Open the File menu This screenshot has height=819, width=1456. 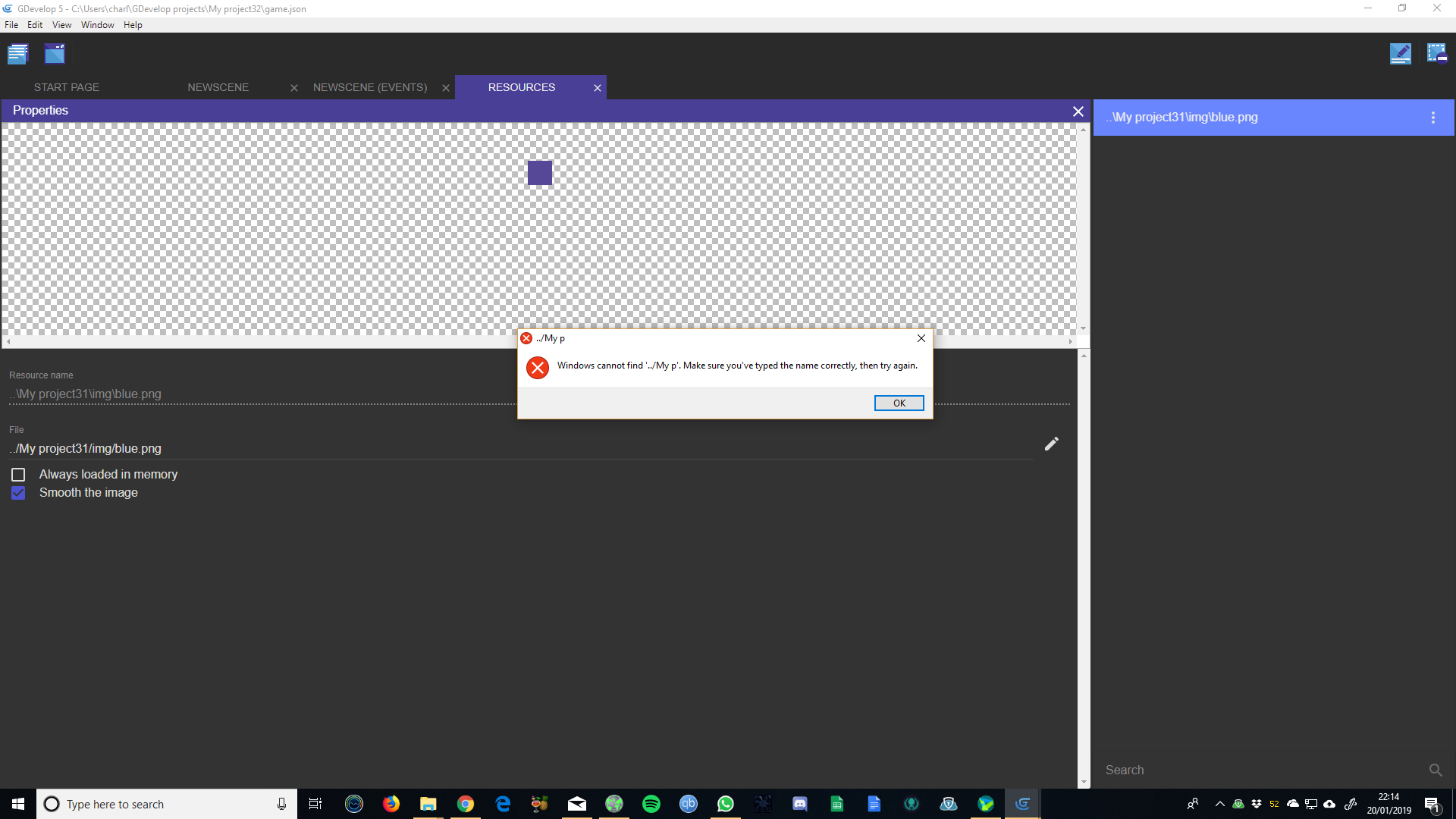click(x=11, y=25)
